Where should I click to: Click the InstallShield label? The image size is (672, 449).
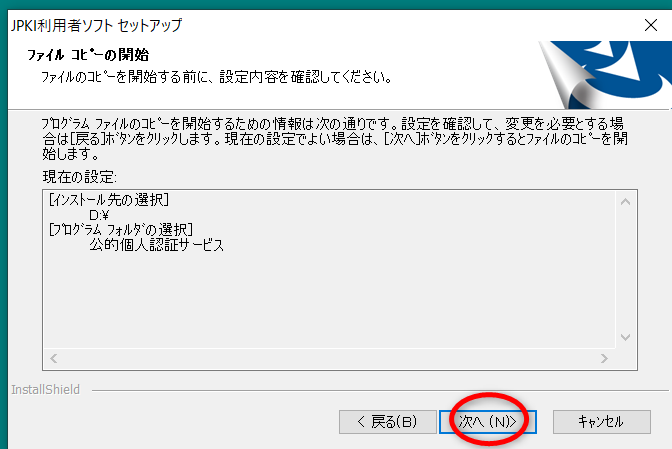[45, 389]
